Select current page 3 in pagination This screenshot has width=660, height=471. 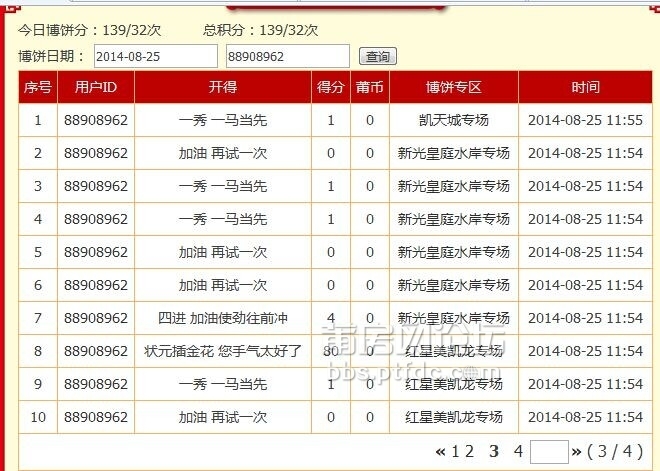coord(494,452)
